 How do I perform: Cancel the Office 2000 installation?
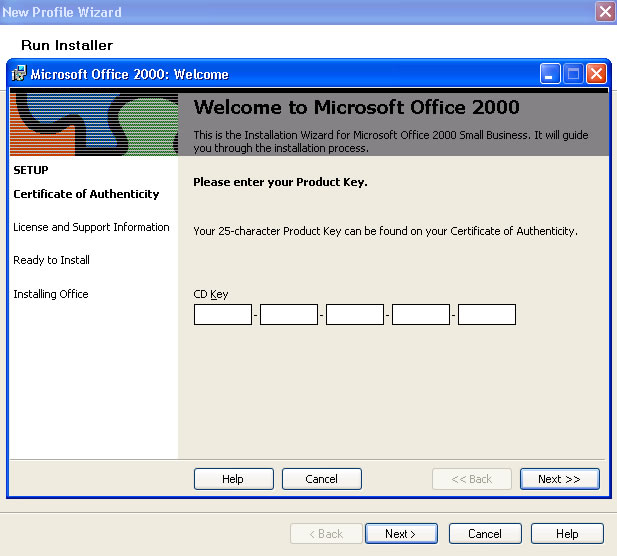tap(322, 479)
